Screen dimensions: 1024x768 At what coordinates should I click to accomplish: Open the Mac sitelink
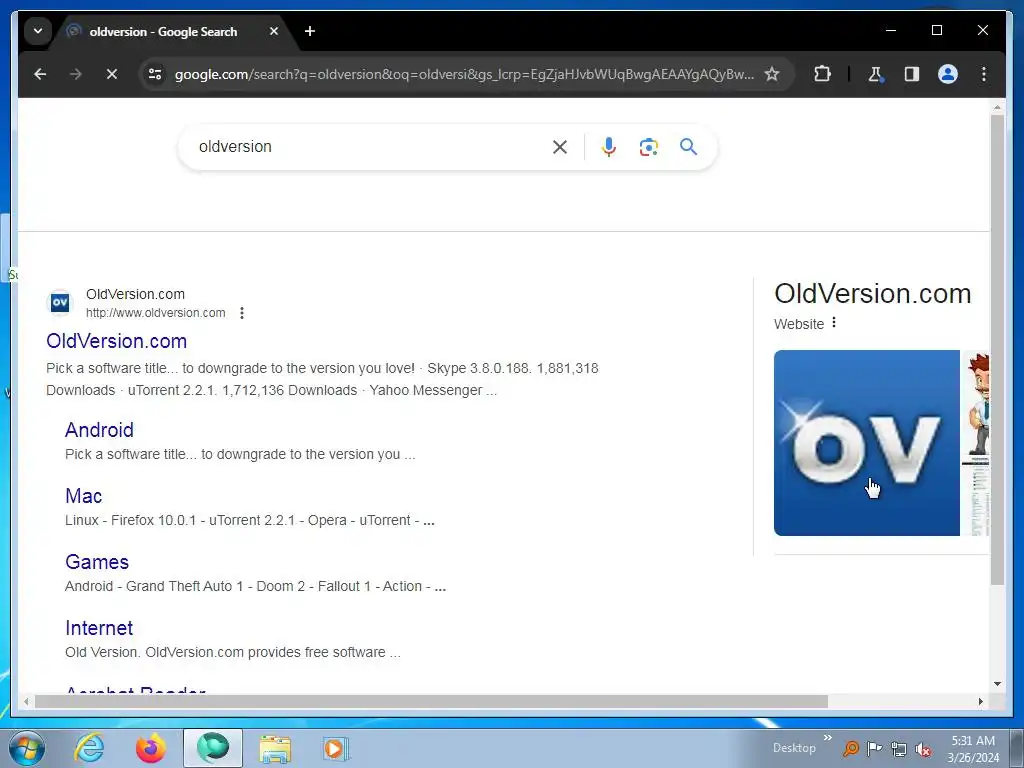[84, 496]
